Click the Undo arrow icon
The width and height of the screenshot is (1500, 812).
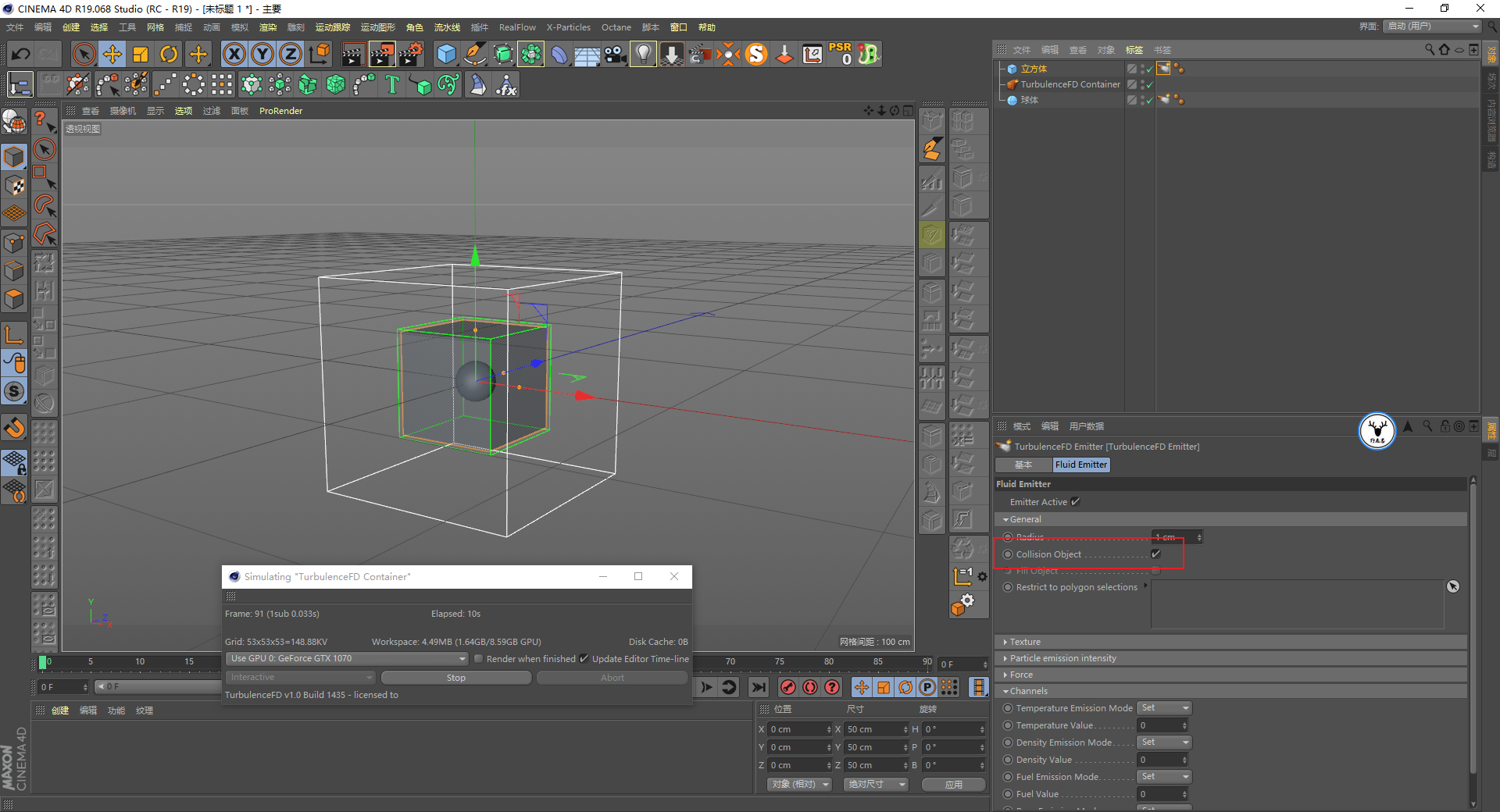[21, 54]
